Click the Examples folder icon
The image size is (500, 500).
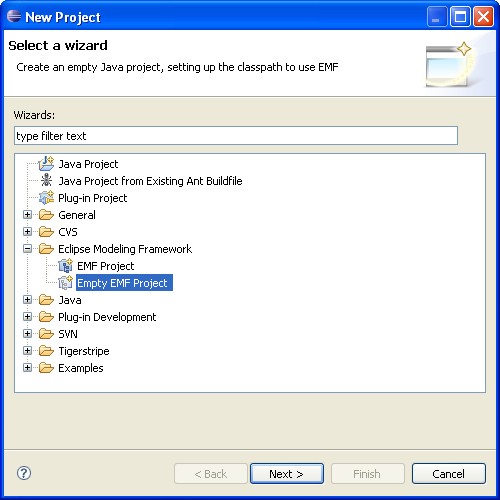tap(46, 368)
